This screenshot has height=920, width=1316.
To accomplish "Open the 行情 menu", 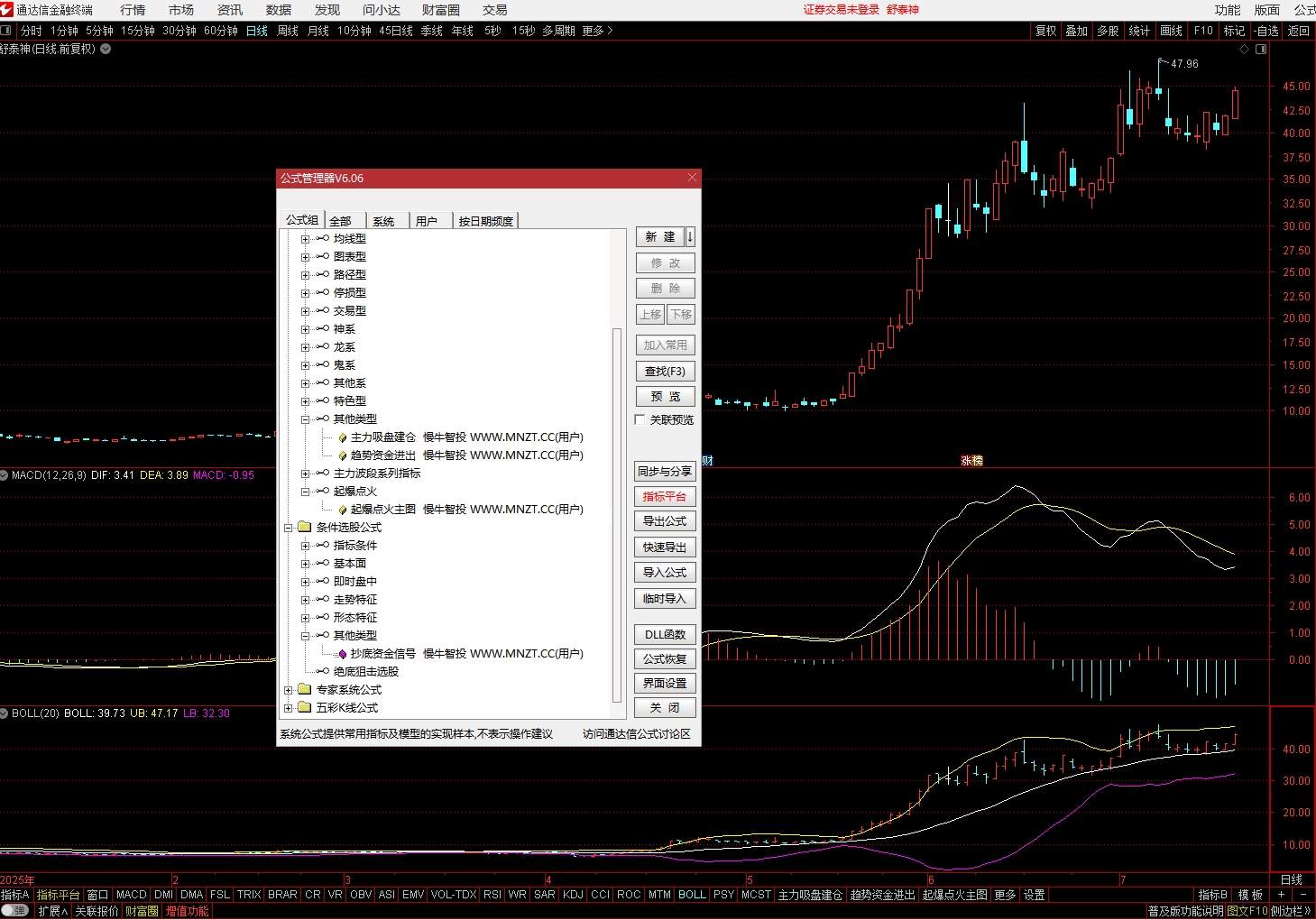I will (x=133, y=10).
